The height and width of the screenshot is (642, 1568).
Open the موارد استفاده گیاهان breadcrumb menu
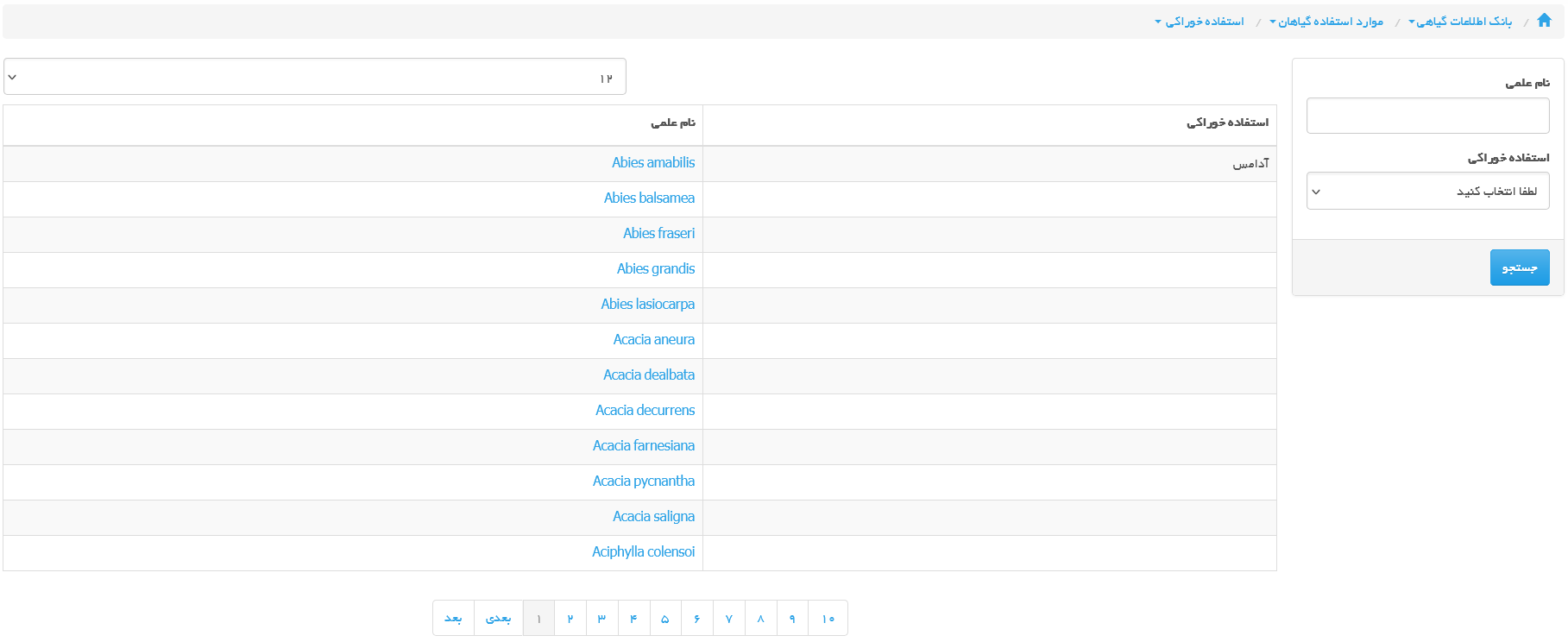tap(1329, 22)
